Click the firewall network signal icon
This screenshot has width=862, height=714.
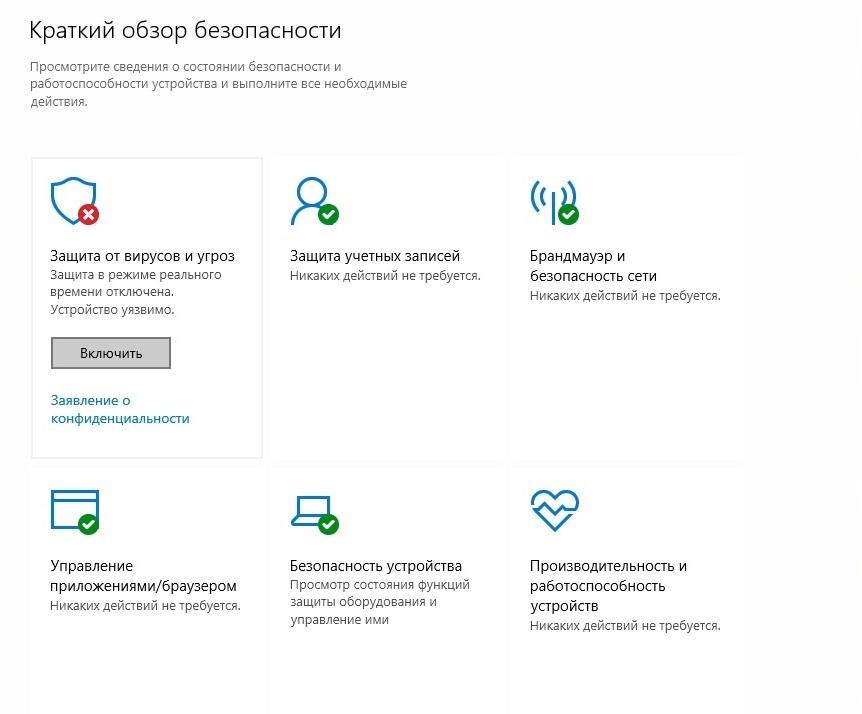pos(553,201)
